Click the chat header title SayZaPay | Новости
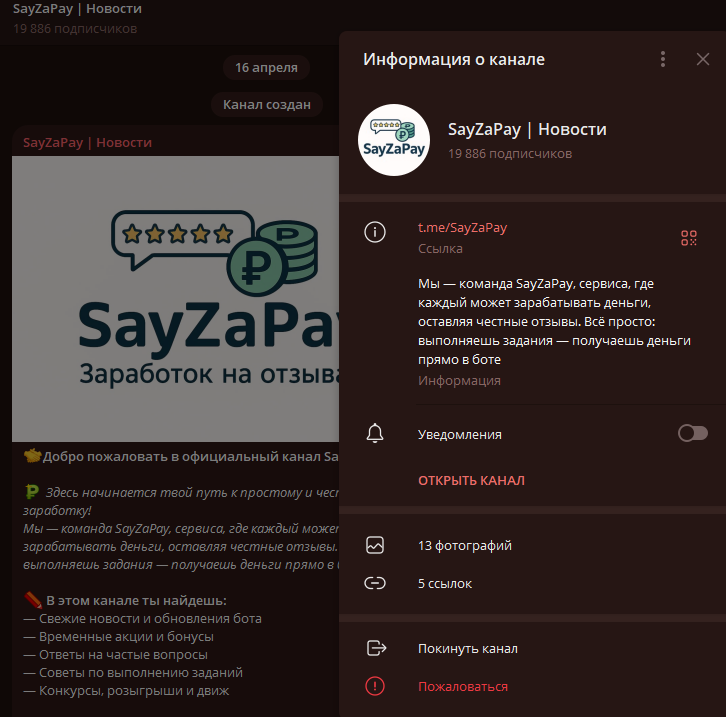 [x=77, y=9]
